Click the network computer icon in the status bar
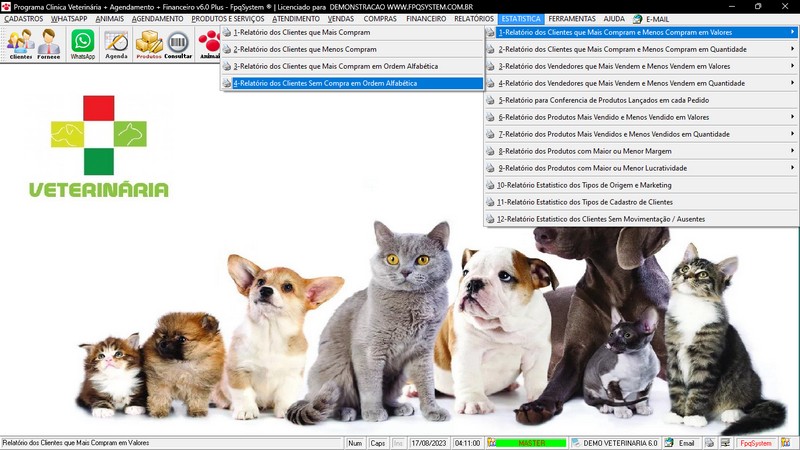This screenshot has height=450, width=800. pos(725,443)
